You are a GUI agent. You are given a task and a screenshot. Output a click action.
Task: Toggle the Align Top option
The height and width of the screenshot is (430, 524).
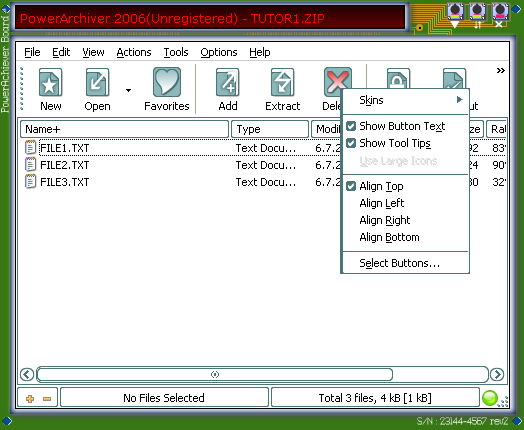point(406,186)
